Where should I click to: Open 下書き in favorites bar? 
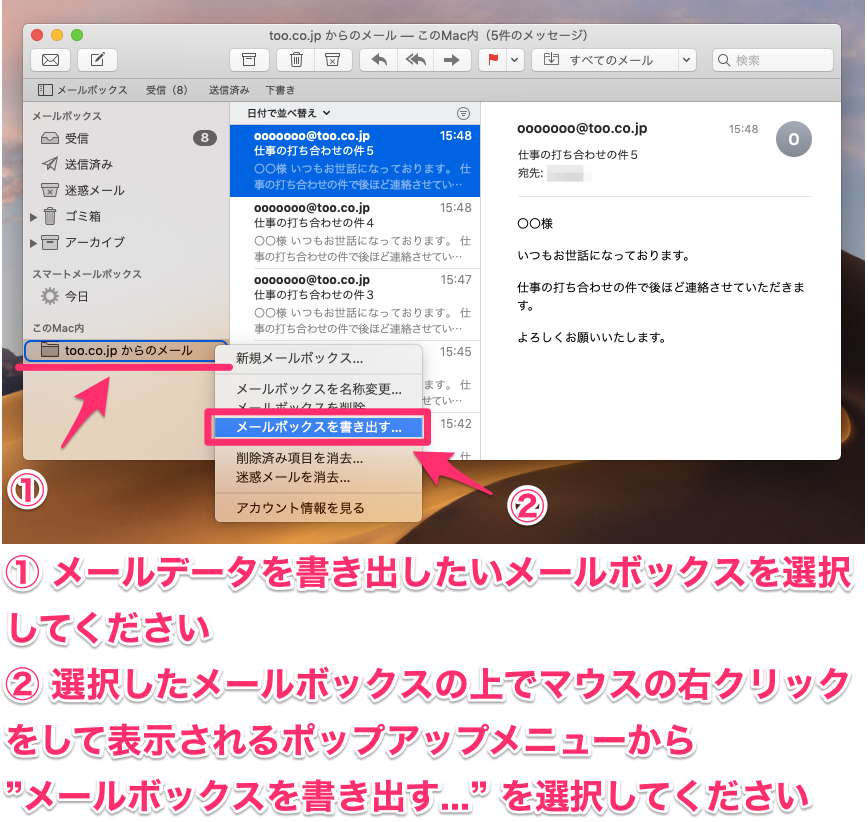coord(280,90)
